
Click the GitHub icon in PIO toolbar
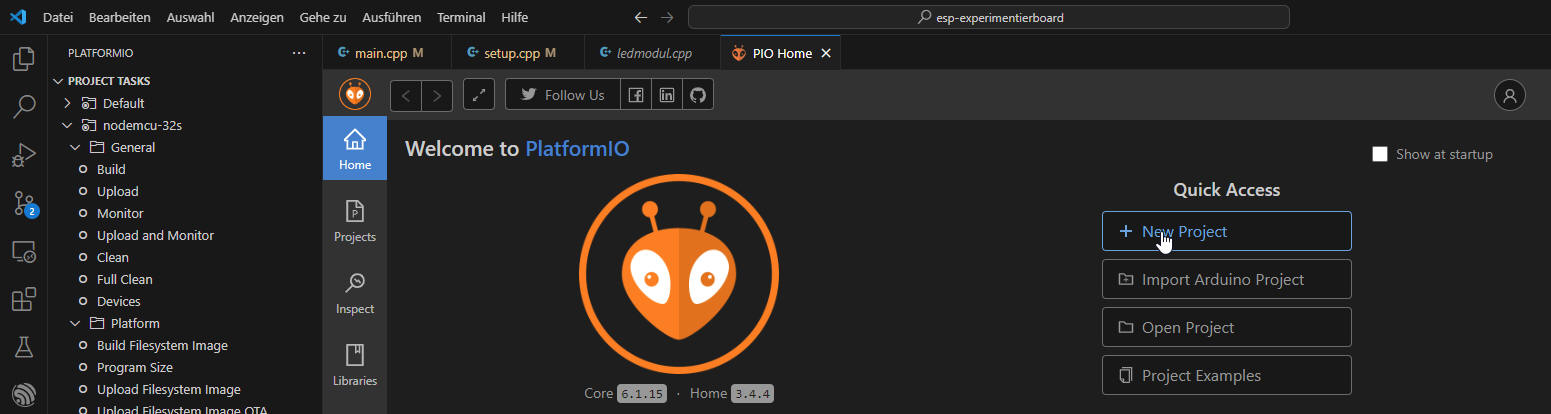tap(697, 95)
